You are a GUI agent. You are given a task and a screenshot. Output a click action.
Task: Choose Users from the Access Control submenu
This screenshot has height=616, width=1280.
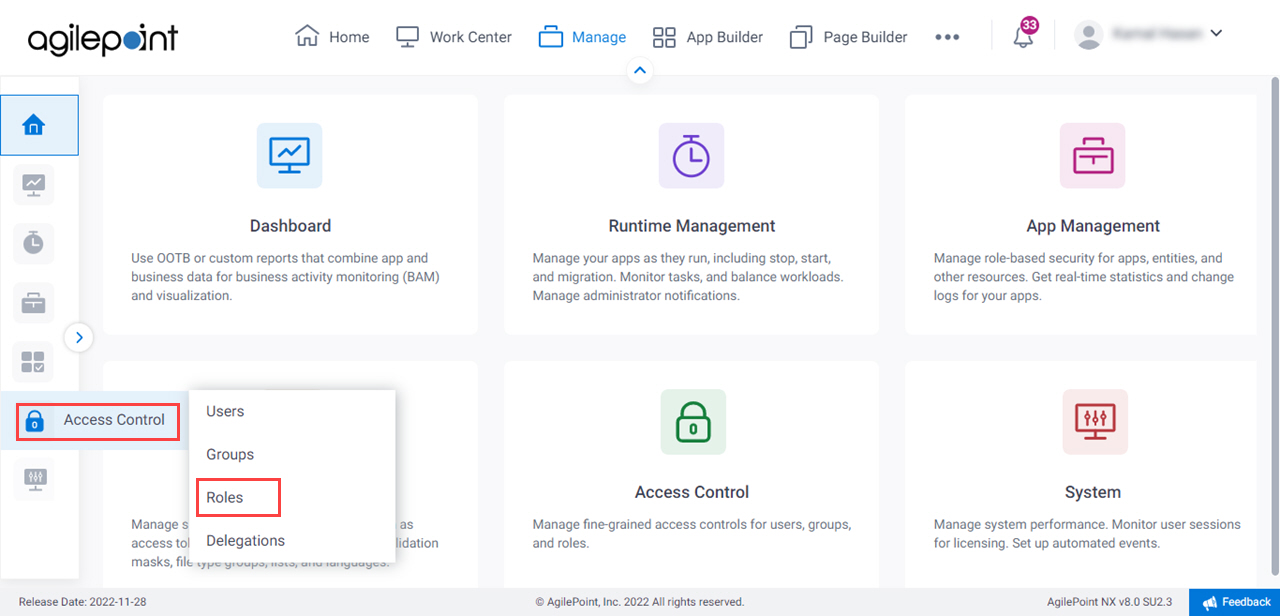[x=225, y=411]
